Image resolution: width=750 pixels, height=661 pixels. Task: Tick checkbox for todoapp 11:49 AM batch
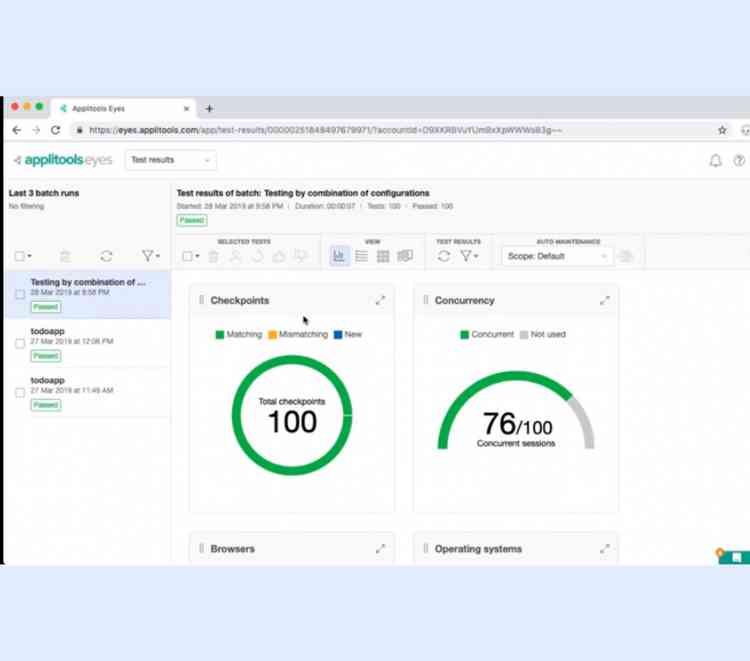click(x=20, y=393)
